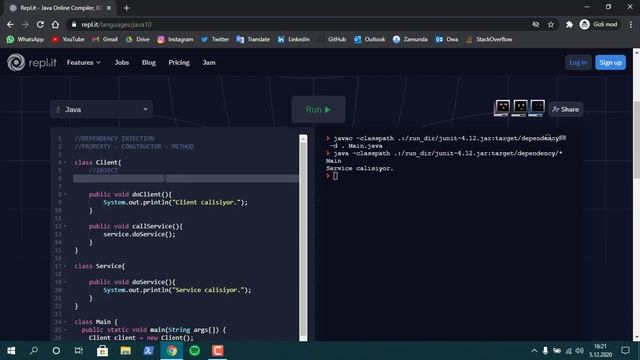Open the browser extensions puzzle icon
The width and height of the screenshot is (640, 360).
(569, 24)
